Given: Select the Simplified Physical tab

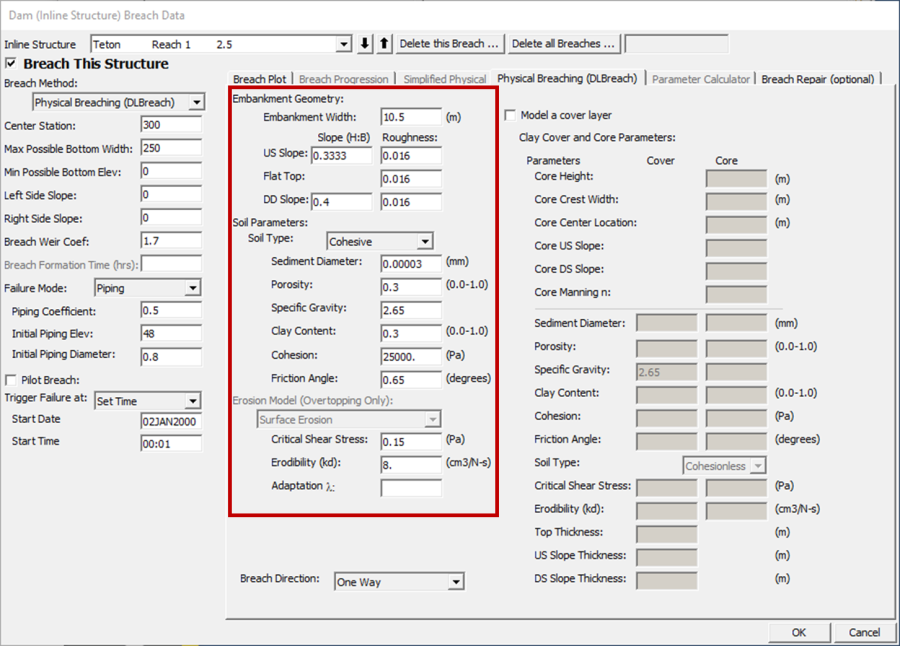Looking at the screenshot, I should point(445,79).
